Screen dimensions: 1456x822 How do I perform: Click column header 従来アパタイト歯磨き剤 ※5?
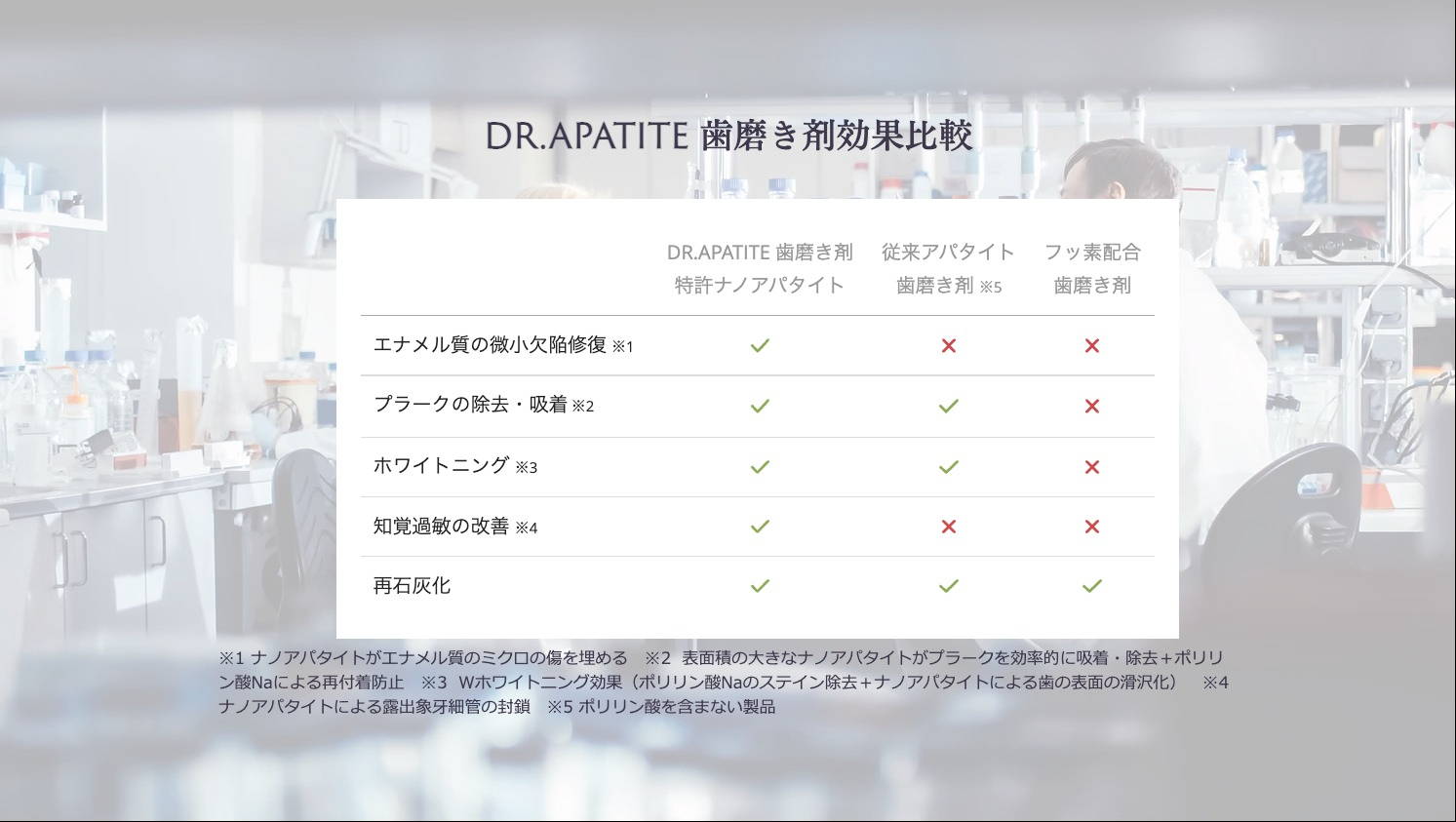click(x=948, y=268)
